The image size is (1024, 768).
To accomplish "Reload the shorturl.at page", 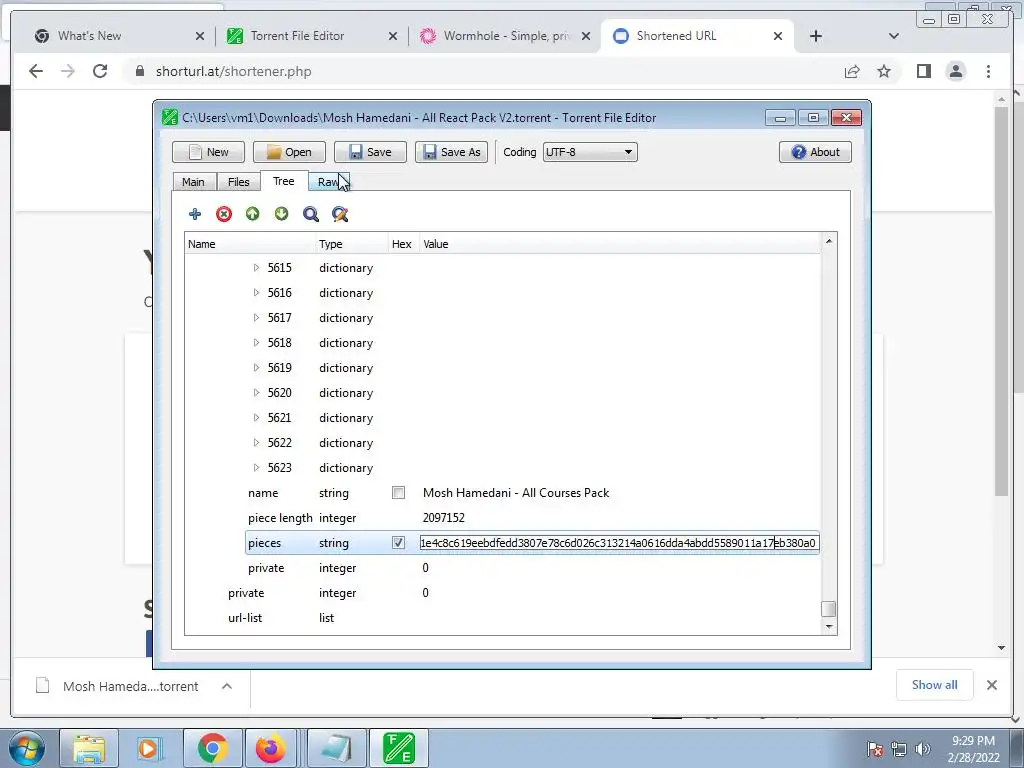I will [100, 71].
